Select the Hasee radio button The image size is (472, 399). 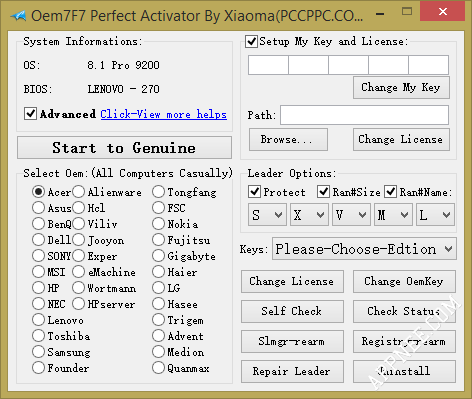tap(158, 304)
